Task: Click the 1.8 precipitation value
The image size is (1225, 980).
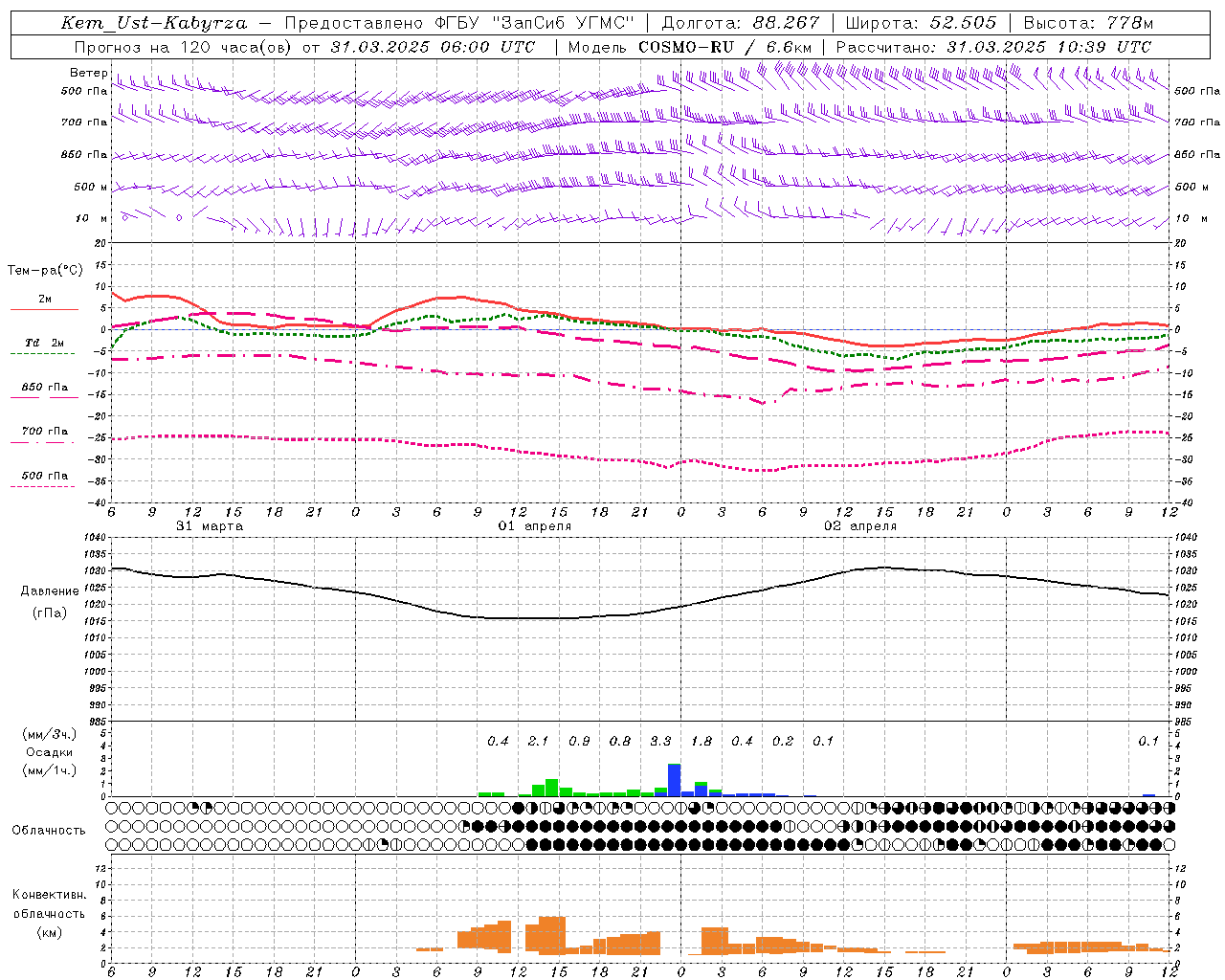Action: pos(702,742)
